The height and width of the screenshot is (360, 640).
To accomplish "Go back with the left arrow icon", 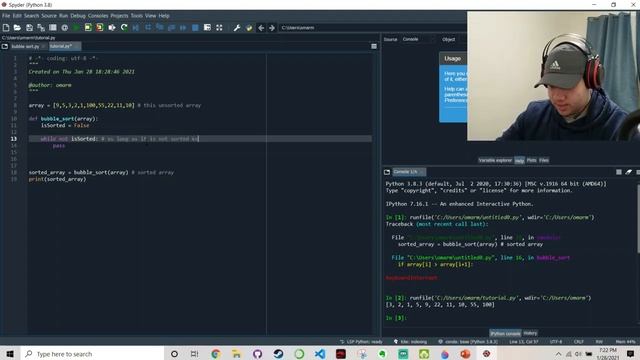I will 261,27.
